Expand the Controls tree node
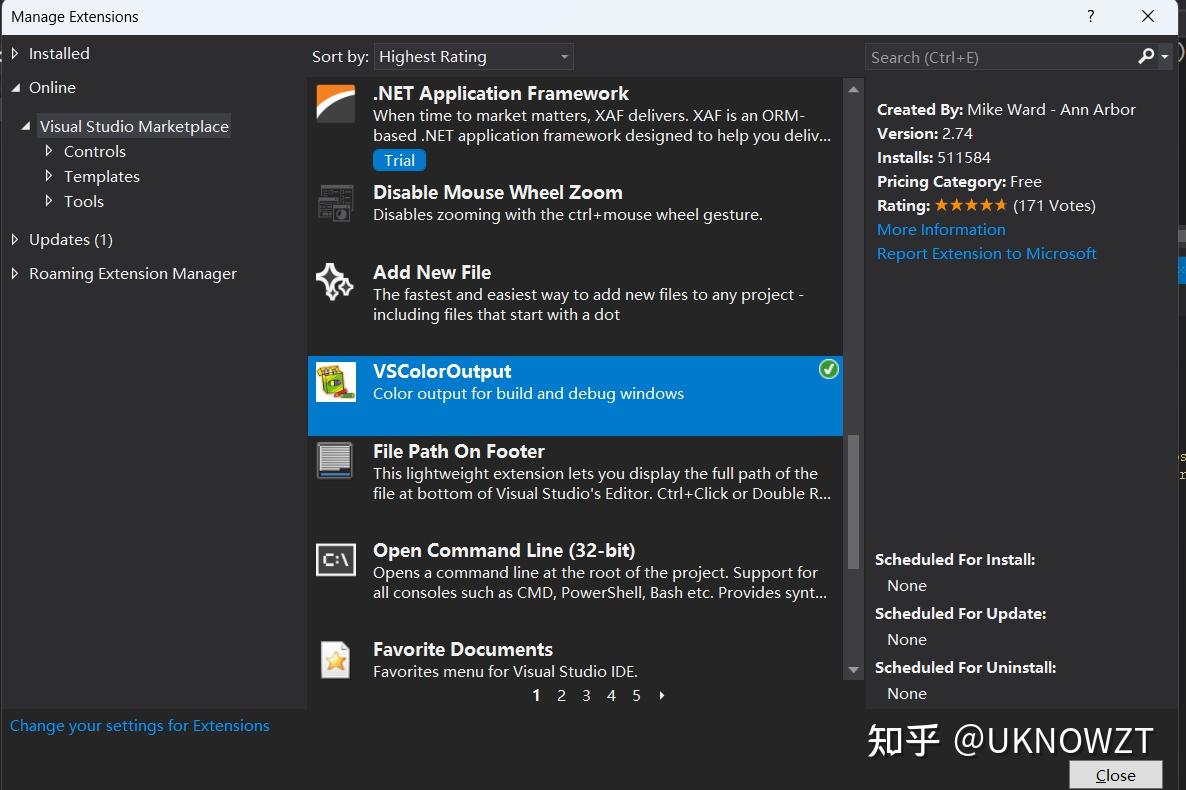 (x=49, y=152)
